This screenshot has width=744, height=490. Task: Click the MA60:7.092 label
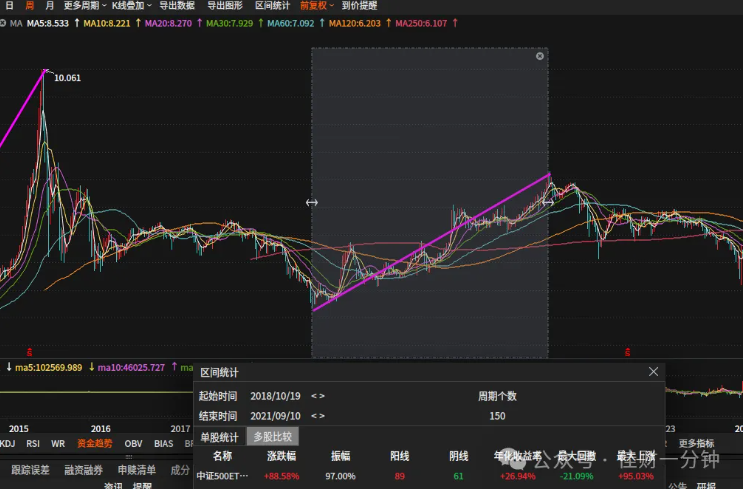tap(290, 23)
